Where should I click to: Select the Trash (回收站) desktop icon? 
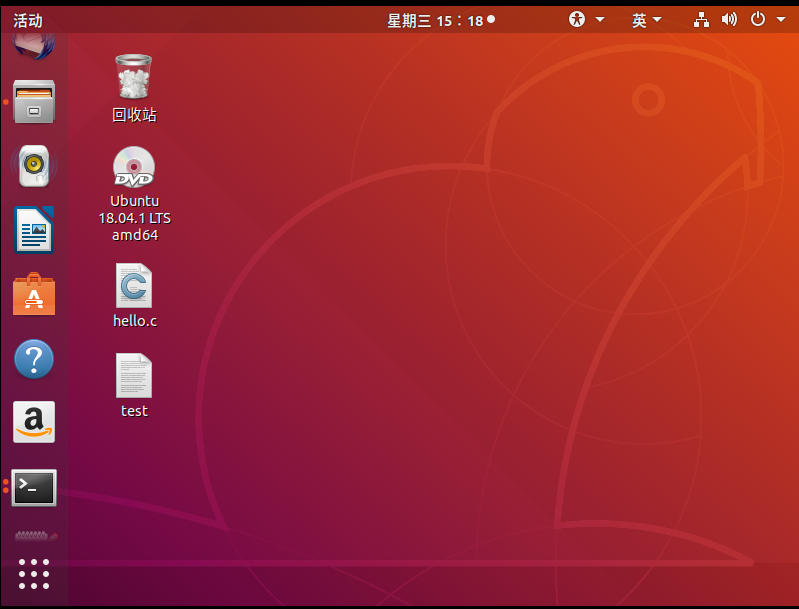134,76
